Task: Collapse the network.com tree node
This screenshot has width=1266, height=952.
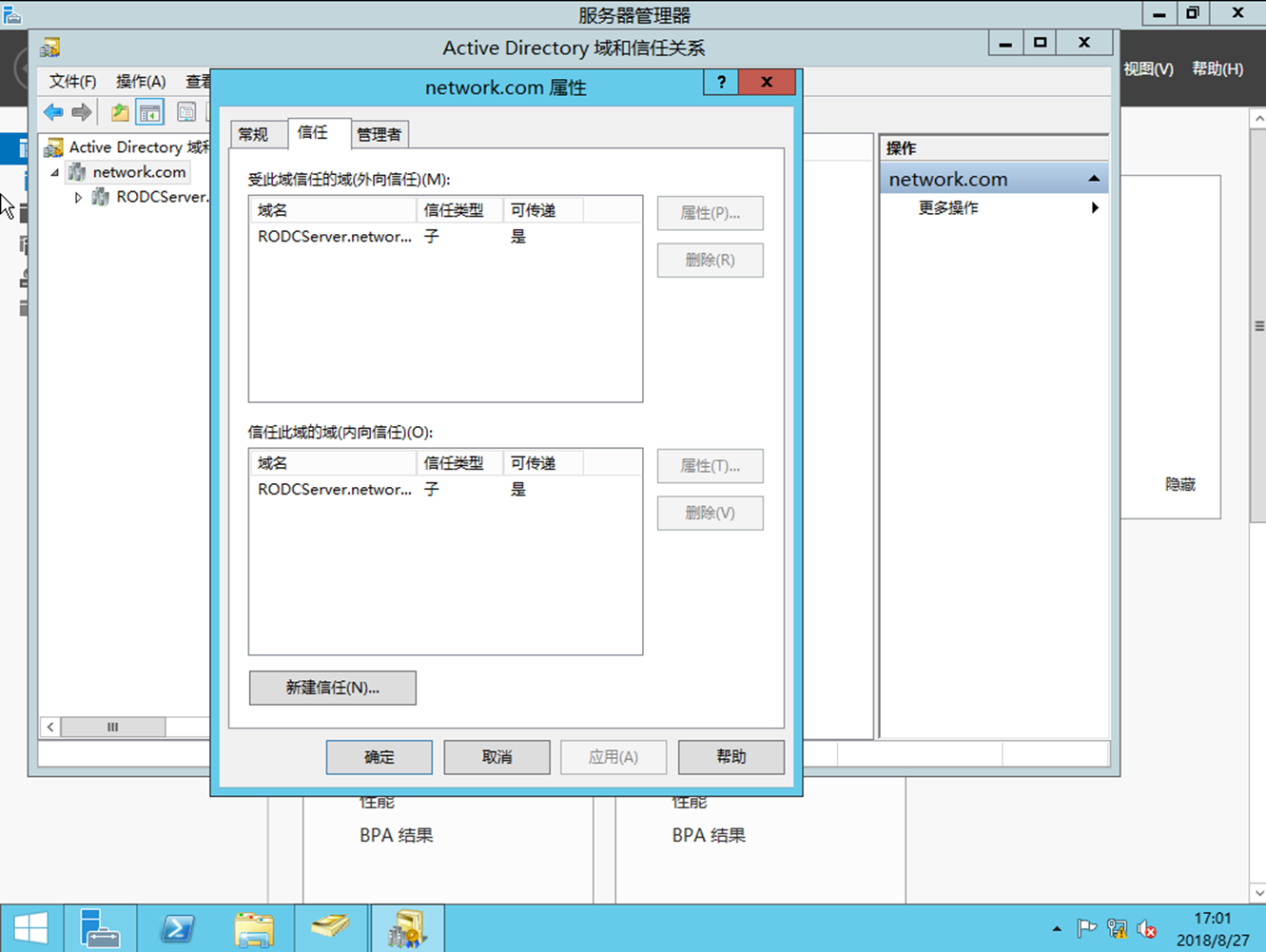Action: pos(55,173)
